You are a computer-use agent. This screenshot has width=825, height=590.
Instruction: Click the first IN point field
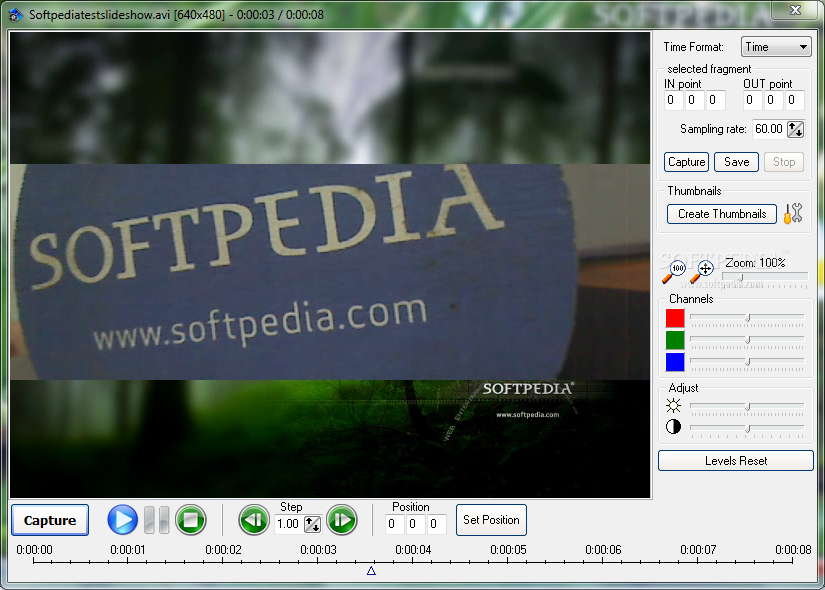[673, 100]
